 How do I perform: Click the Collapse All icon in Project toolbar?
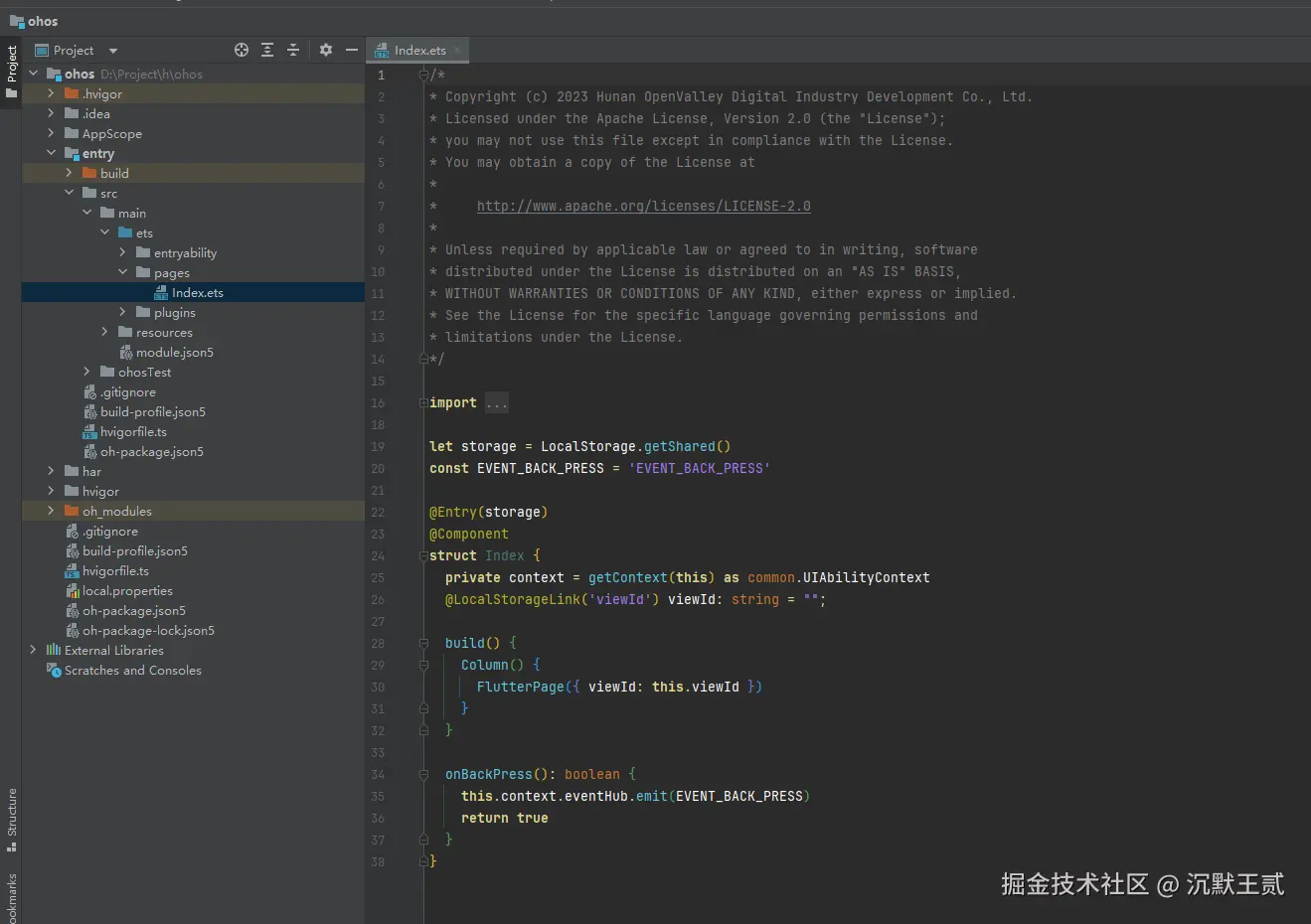(293, 50)
